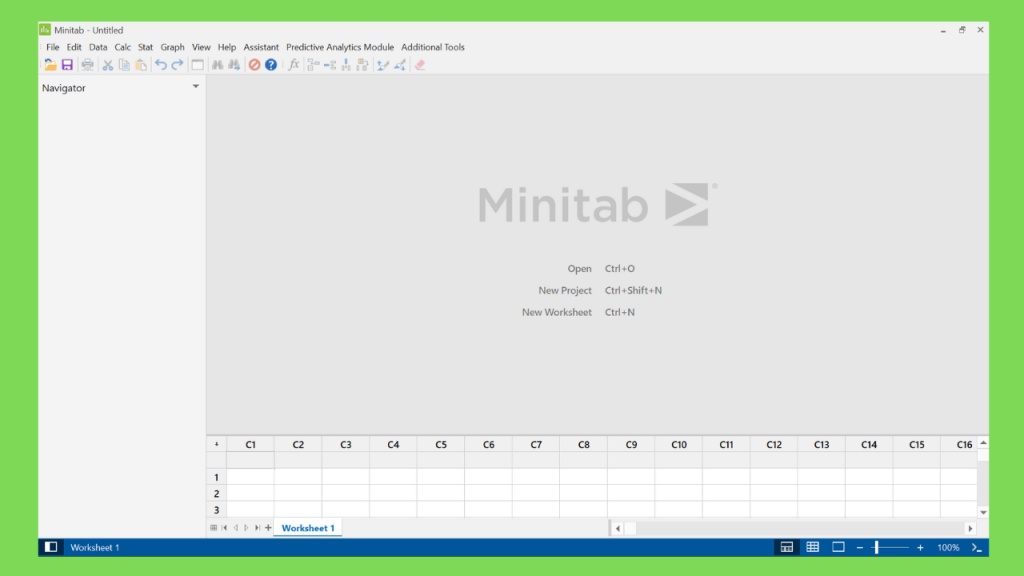
Task: Click the Find binoculars icon
Action: [217, 65]
